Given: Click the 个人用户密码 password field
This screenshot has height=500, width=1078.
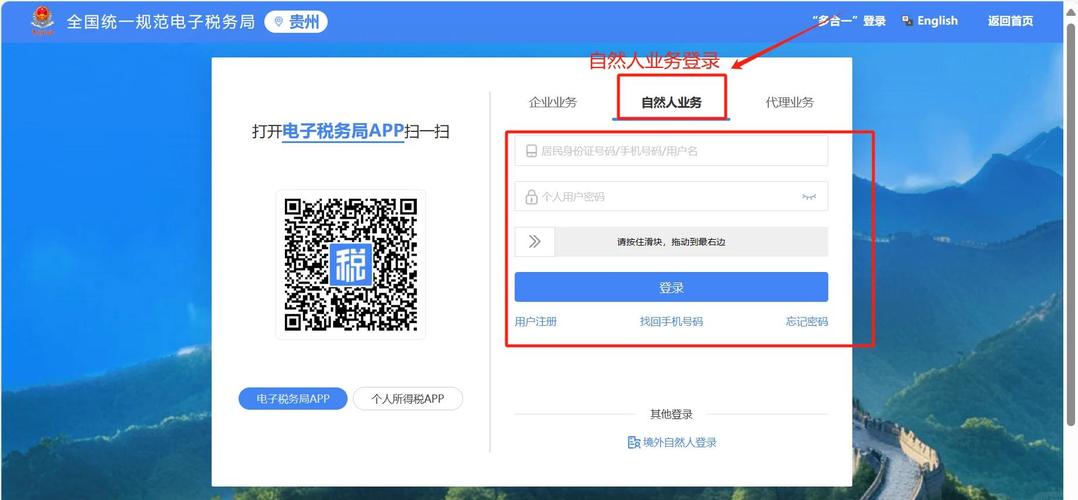Looking at the screenshot, I should pyautogui.click(x=671, y=197).
